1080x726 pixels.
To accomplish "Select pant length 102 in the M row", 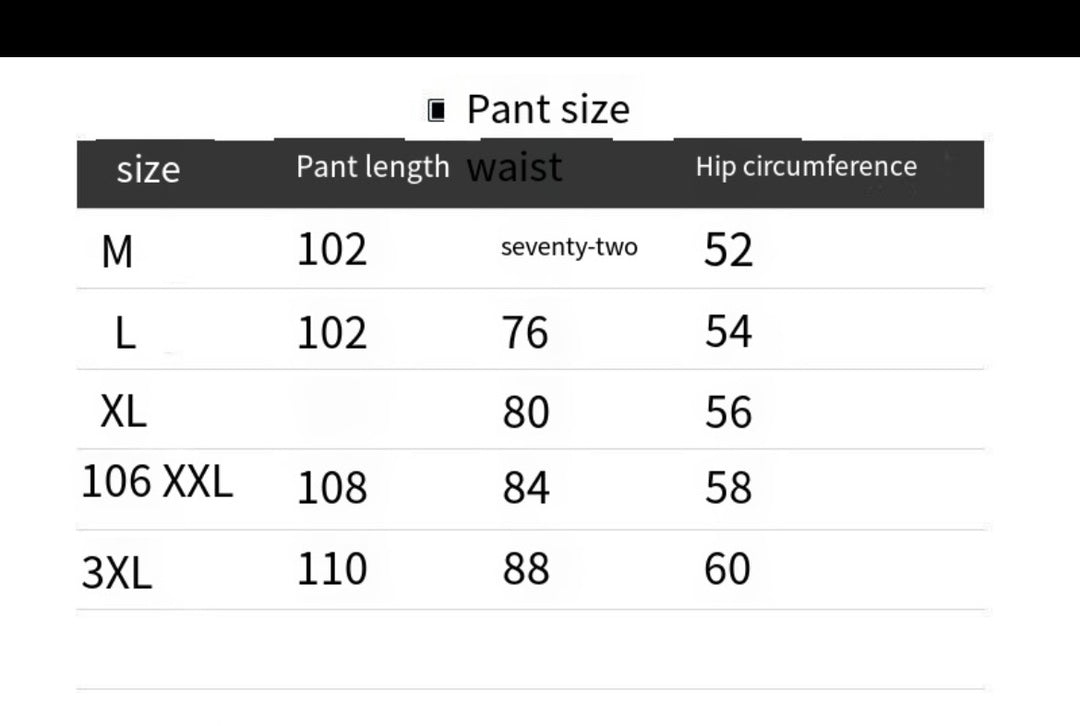I will click(332, 249).
